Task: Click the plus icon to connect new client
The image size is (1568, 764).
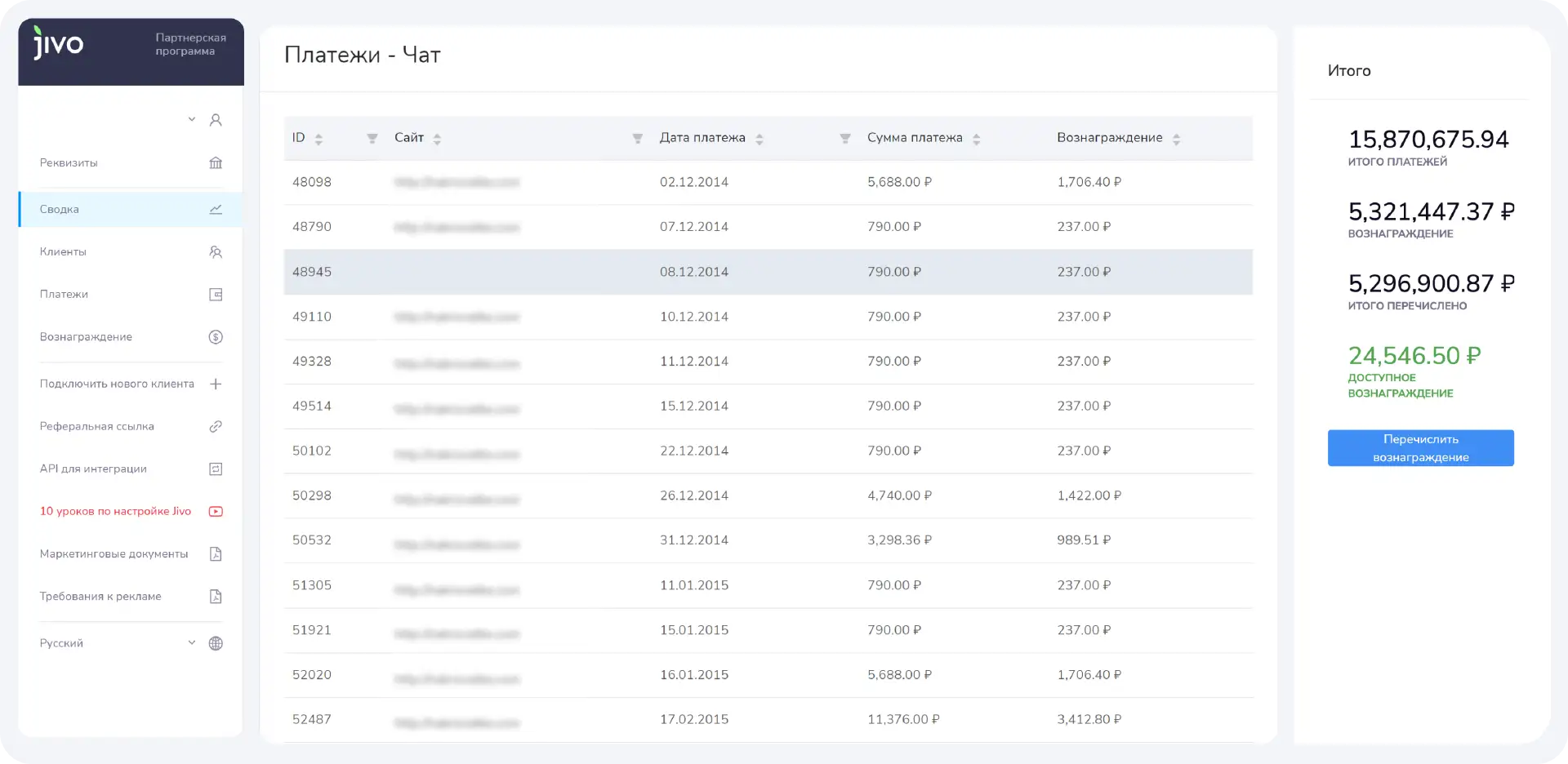Action: click(x=216, y=384)
